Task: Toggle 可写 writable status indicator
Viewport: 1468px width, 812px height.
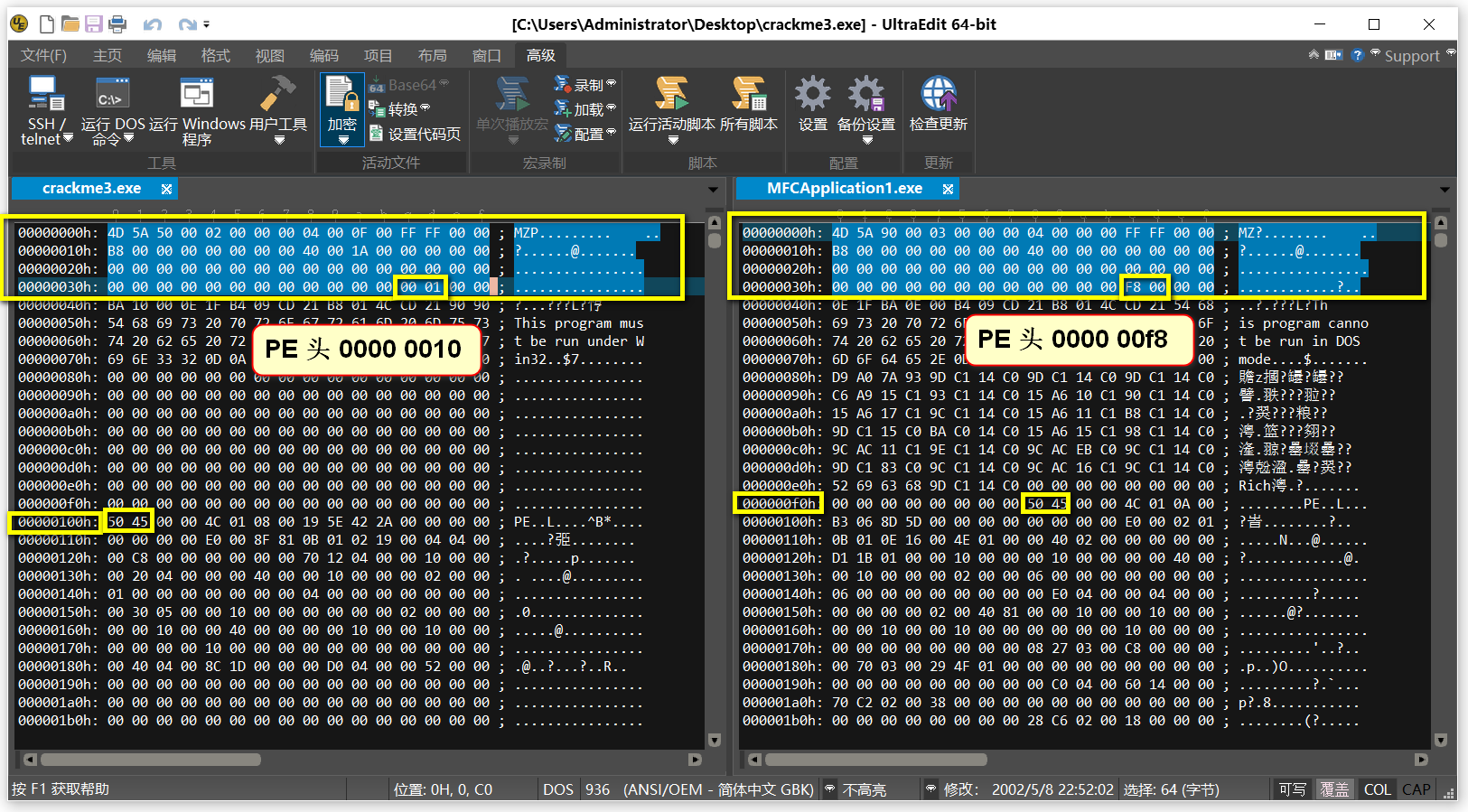Action: pyautogui.click(x=1292, y=789)
